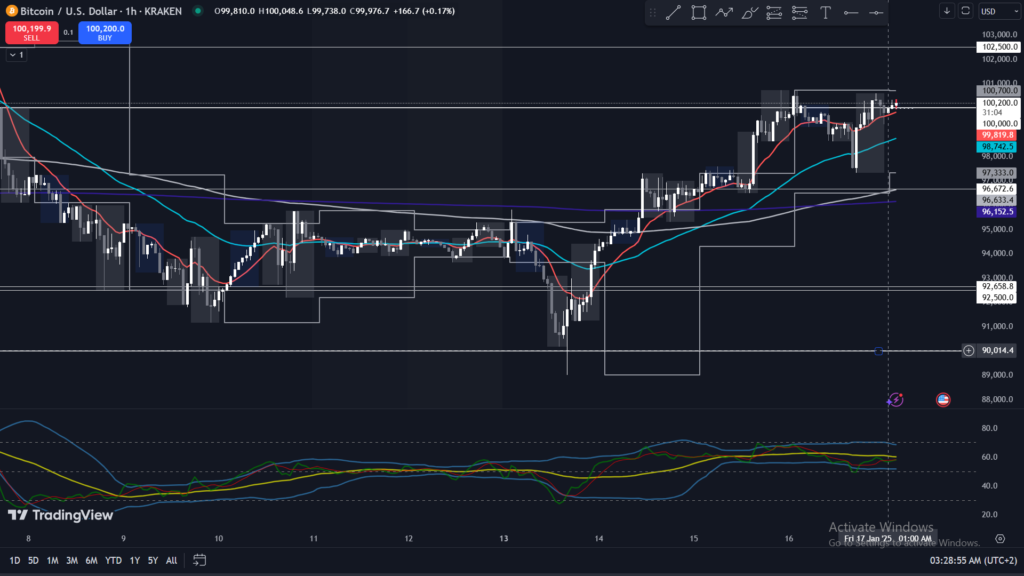Toggle the market status green dot

[x=197, y=11]
